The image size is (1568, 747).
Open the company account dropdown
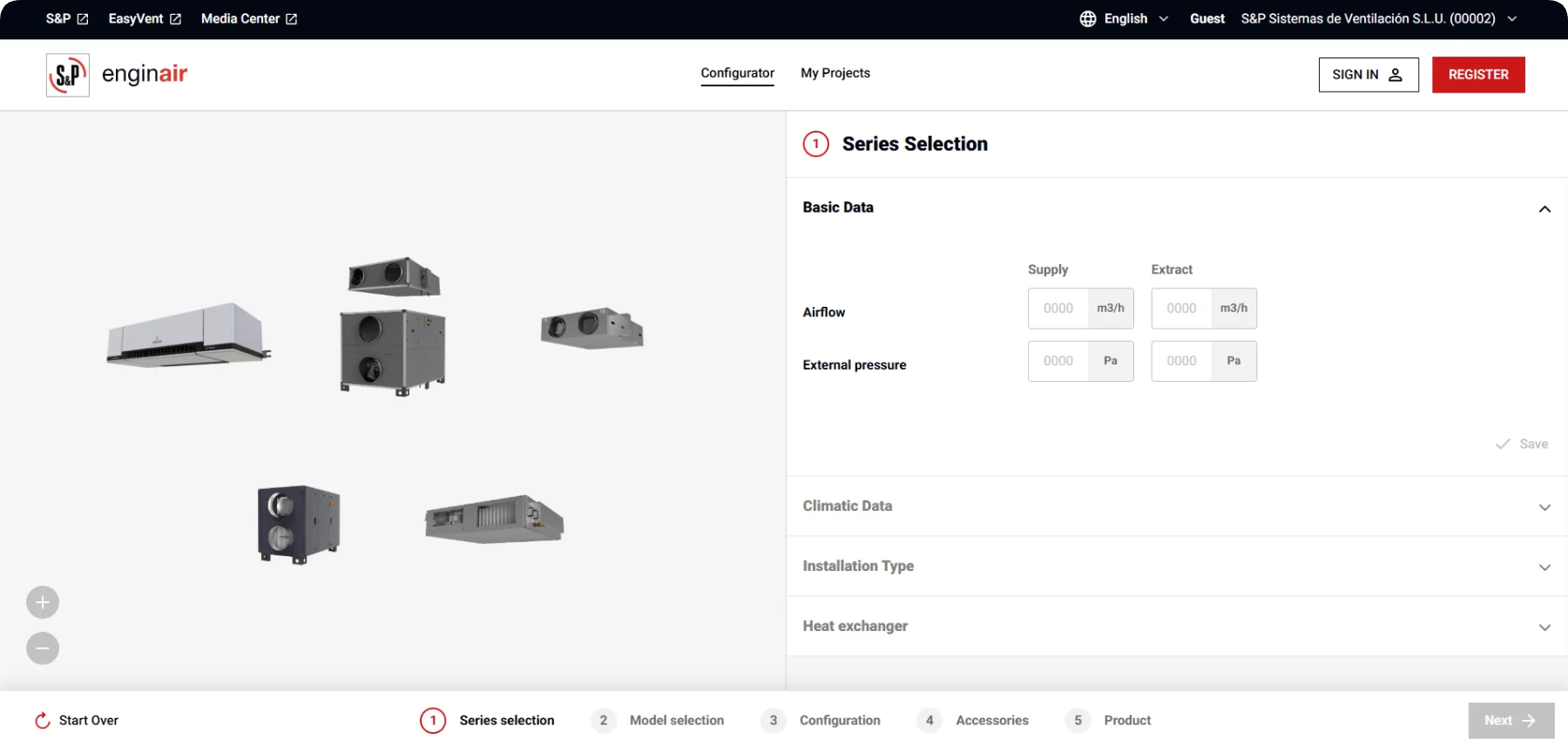1379,19
